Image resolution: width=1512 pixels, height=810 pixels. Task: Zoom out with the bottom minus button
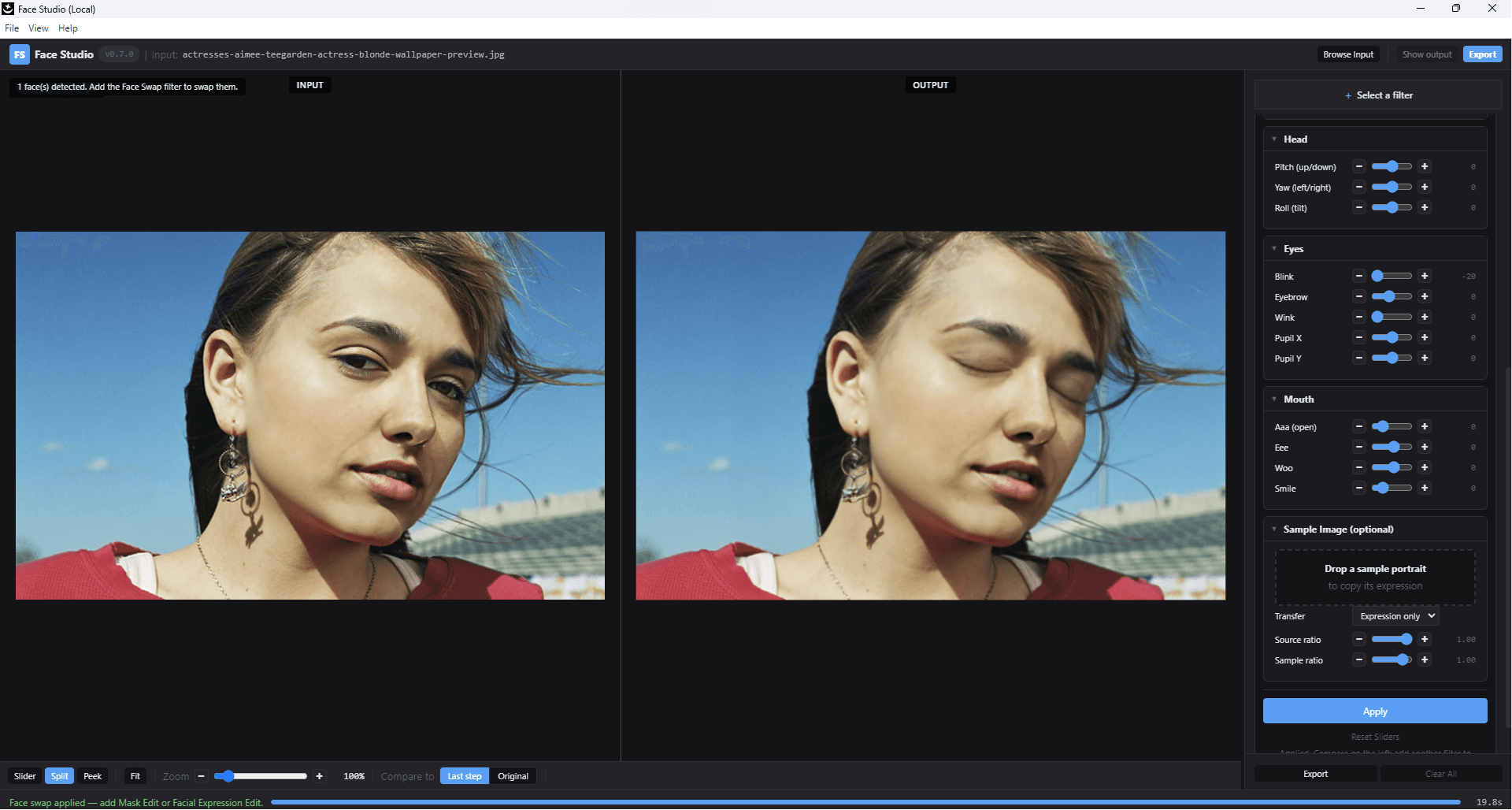(202, 776)
